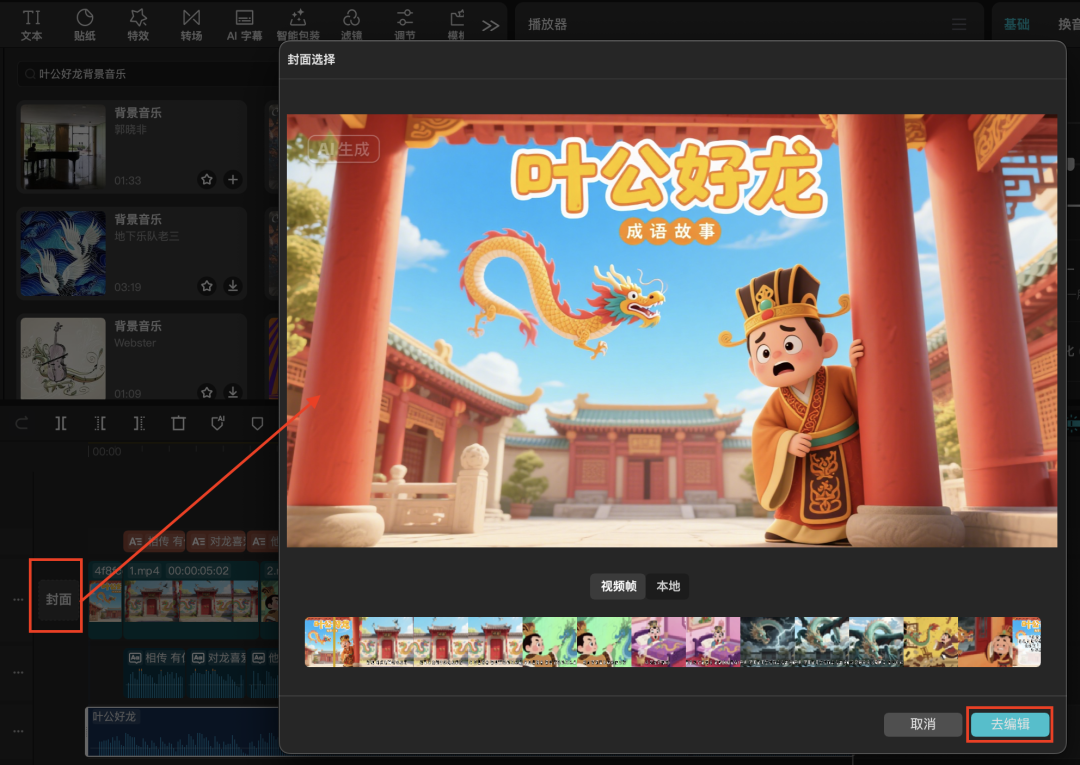Star 地下乐队老三's 背景音乐 as favorite
The height and width of the screenshot is (765, 1080).
click(207, 286)
